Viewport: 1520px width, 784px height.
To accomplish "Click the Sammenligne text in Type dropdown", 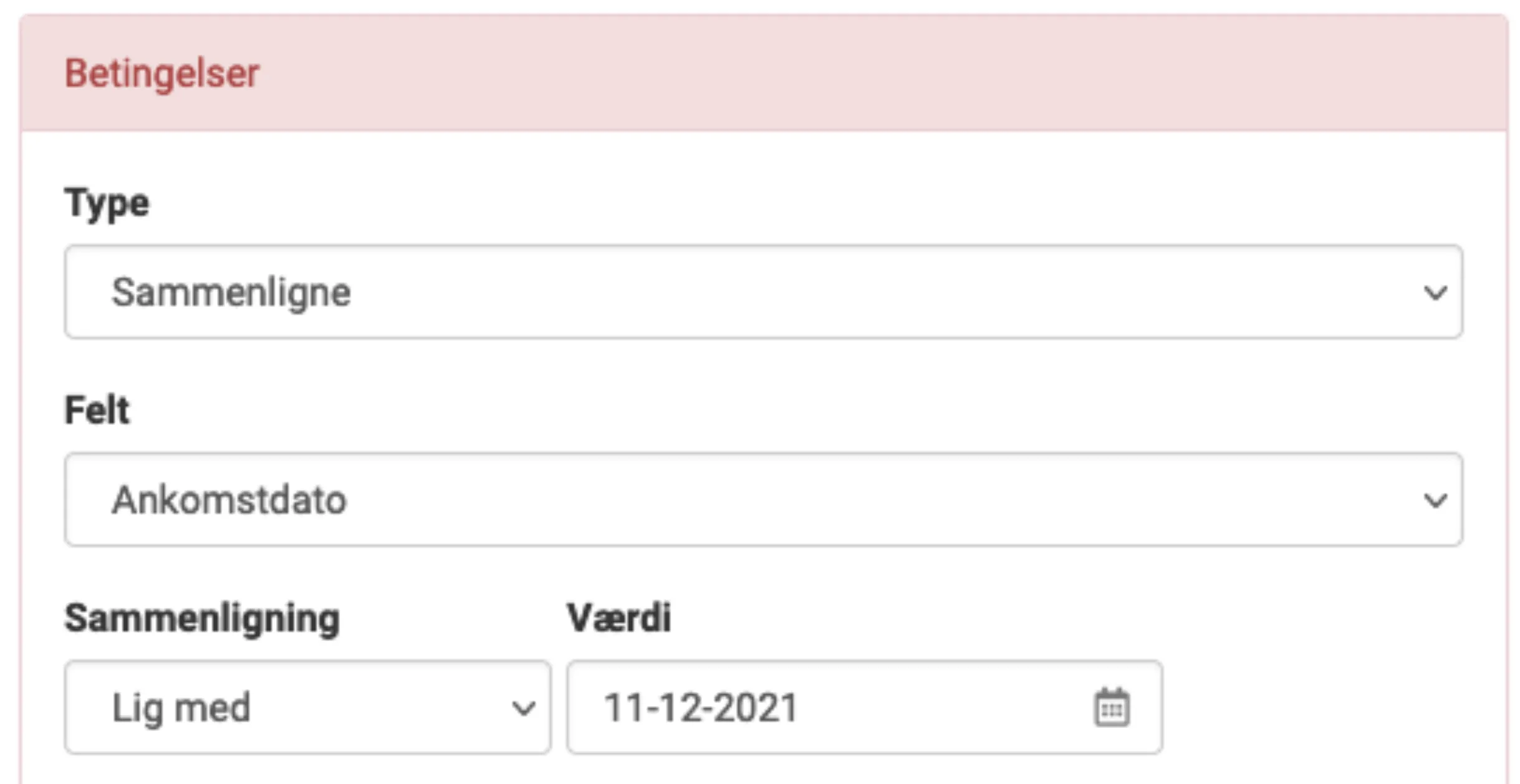I will pos(231,292).
